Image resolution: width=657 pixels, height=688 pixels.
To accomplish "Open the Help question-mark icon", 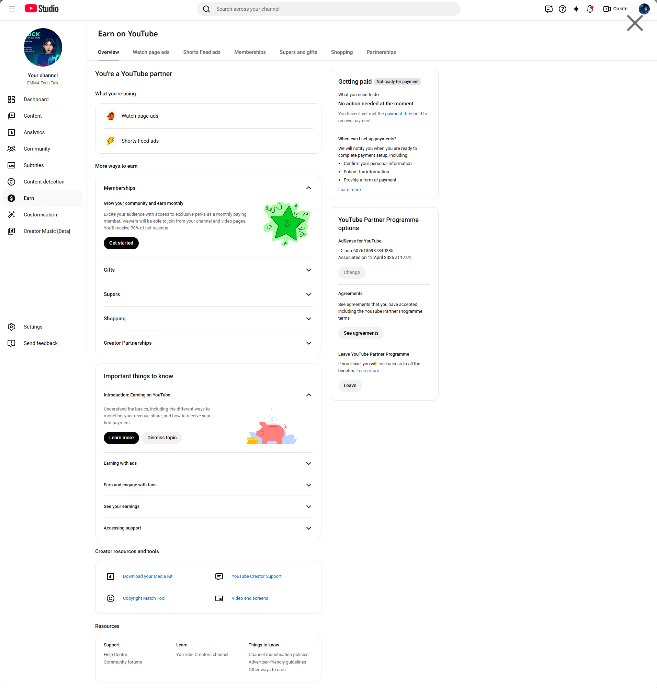I will [x=562, y=9].
